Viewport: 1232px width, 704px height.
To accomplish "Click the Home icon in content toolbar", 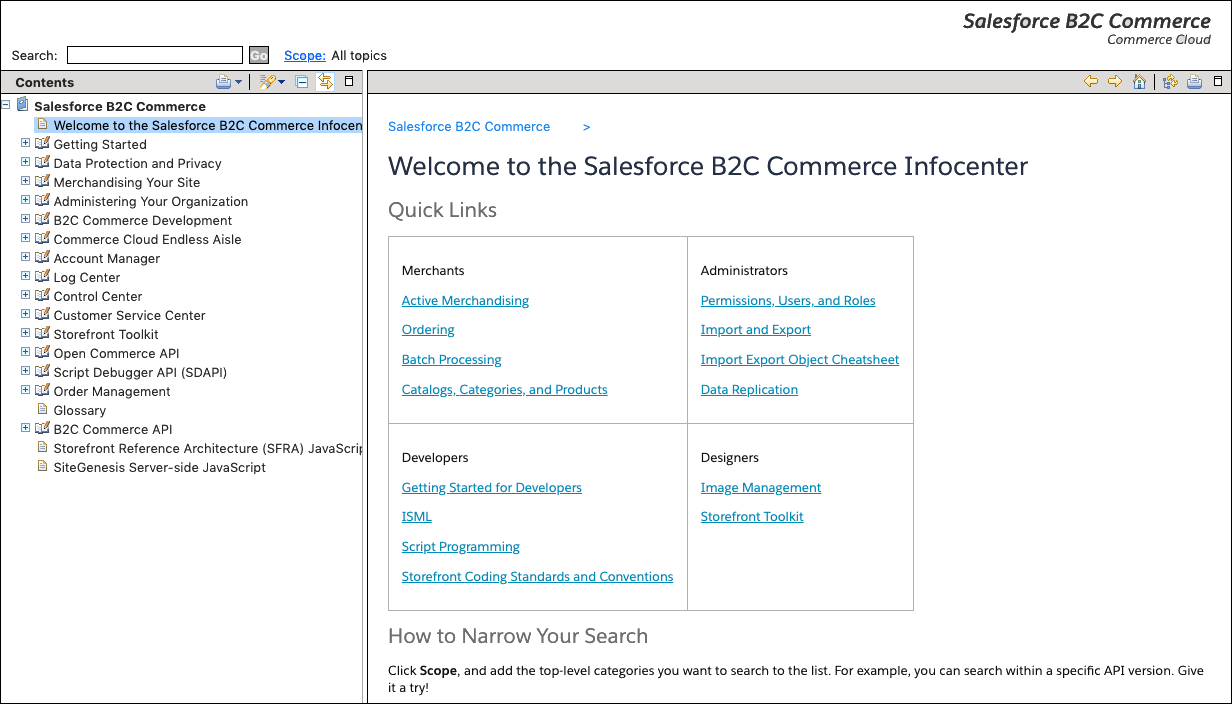I will [x=1139, y=82].
